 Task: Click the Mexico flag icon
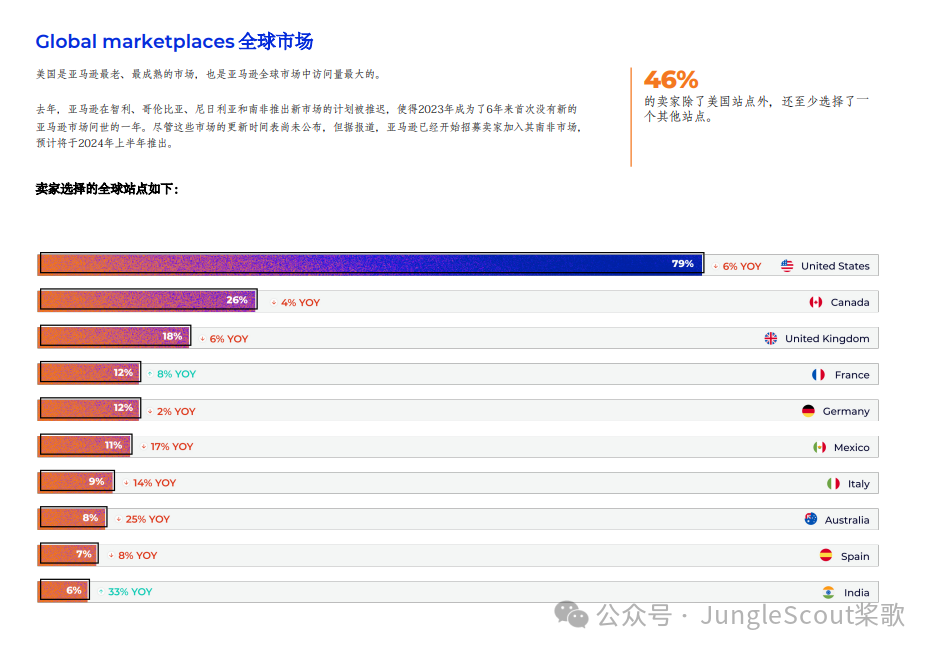click(820, 447)
